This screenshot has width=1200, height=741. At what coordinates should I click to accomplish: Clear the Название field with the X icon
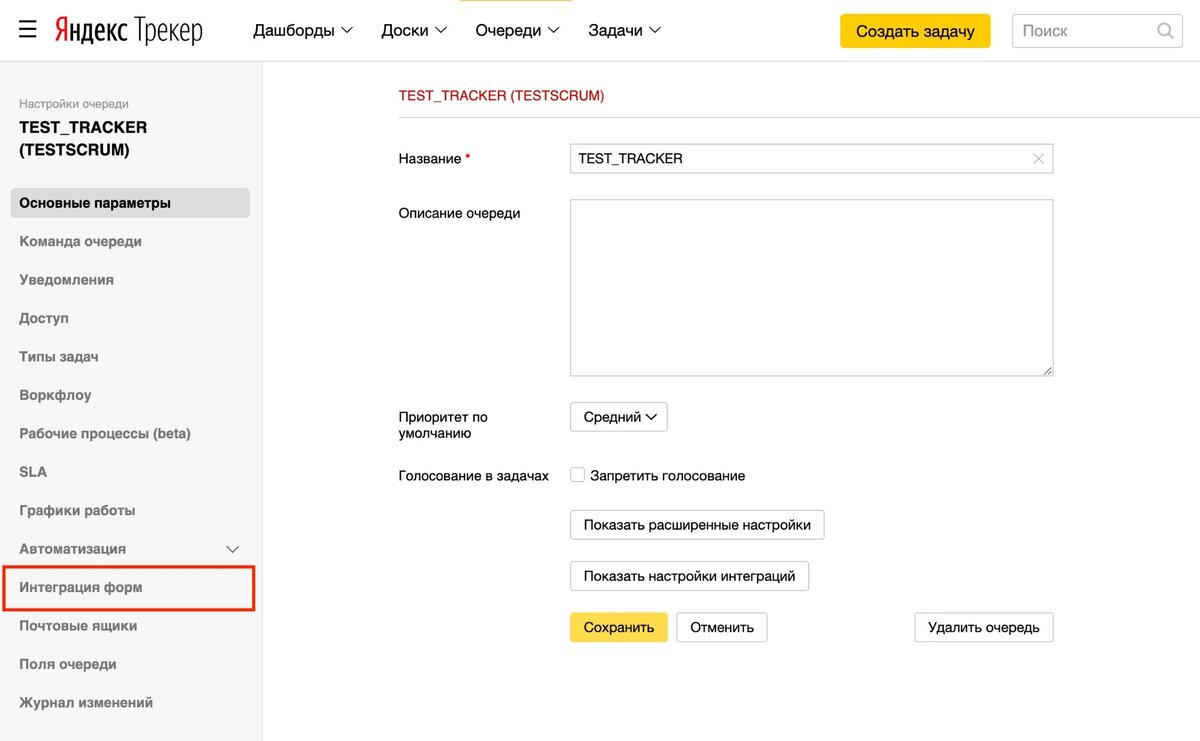pyautogui.click(x=1039, y=158)
